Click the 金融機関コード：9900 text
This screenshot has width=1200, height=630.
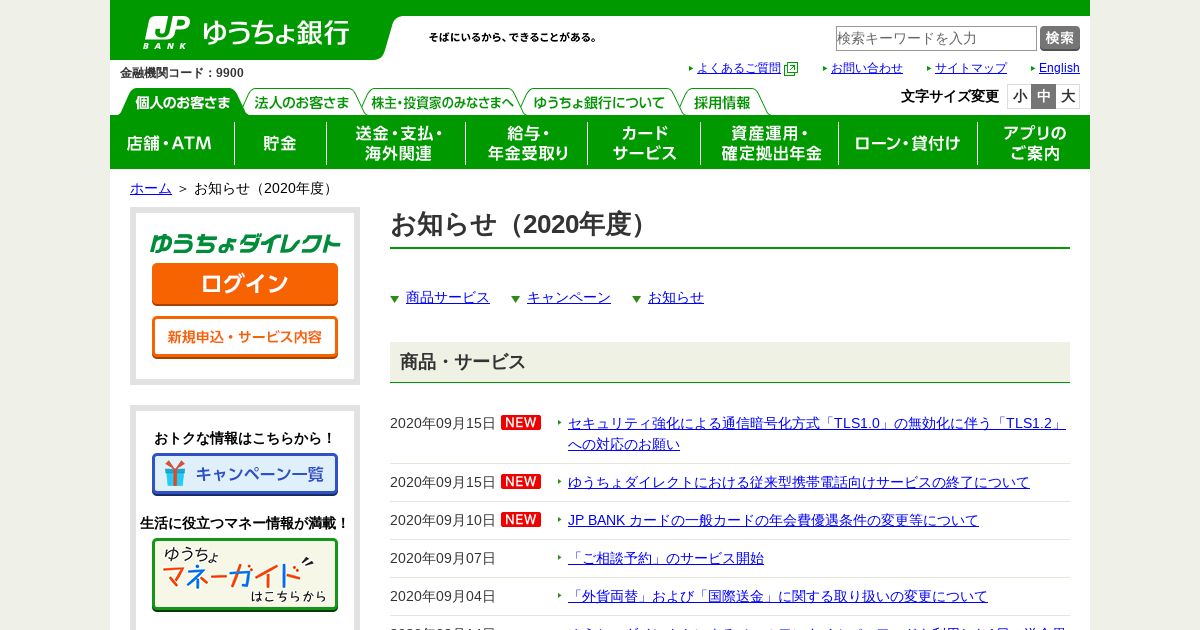tap(182, 73)
